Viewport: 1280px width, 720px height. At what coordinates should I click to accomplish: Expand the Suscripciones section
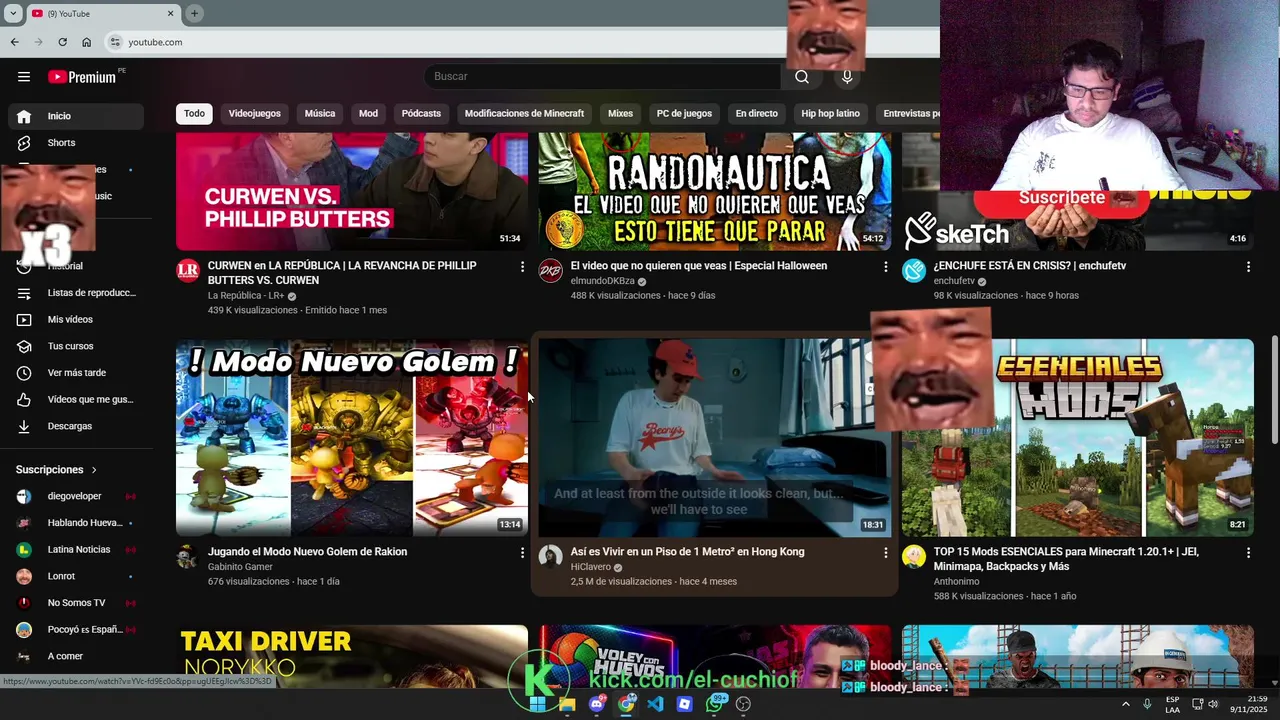click(x=57, y=470)
